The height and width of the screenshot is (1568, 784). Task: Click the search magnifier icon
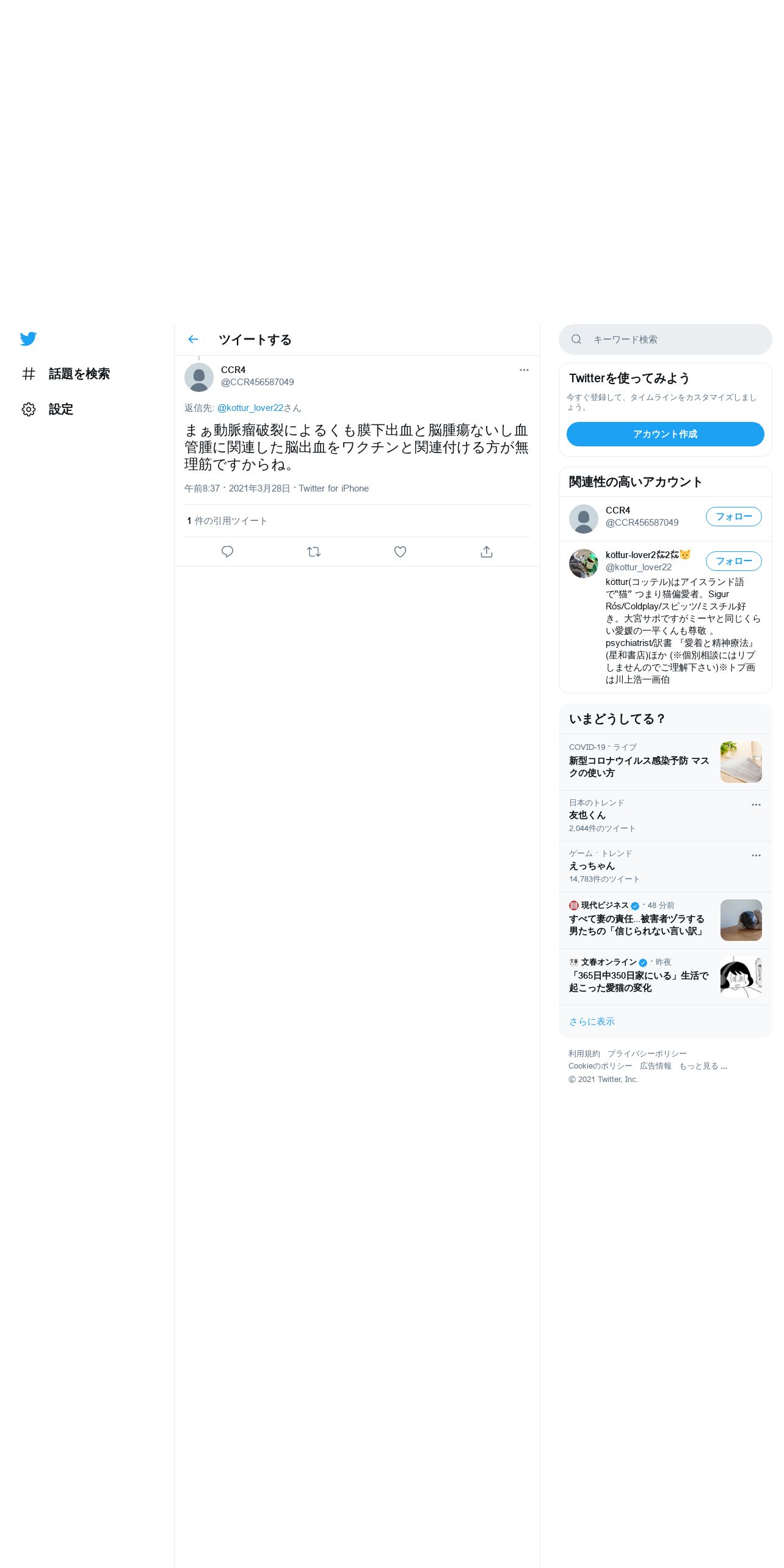(576, 339)
